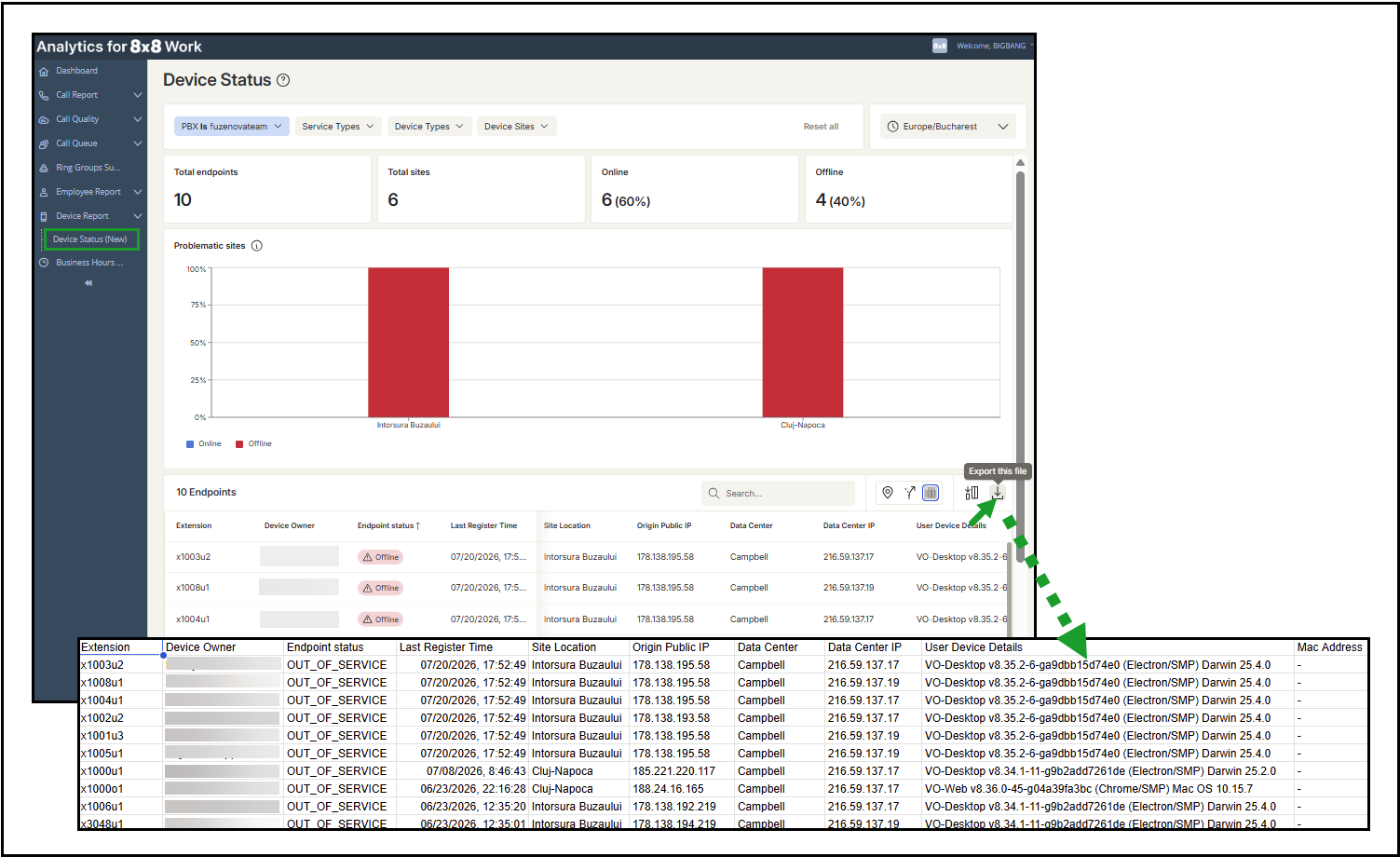Focus the endpoints Search field

tap(778, 493)
